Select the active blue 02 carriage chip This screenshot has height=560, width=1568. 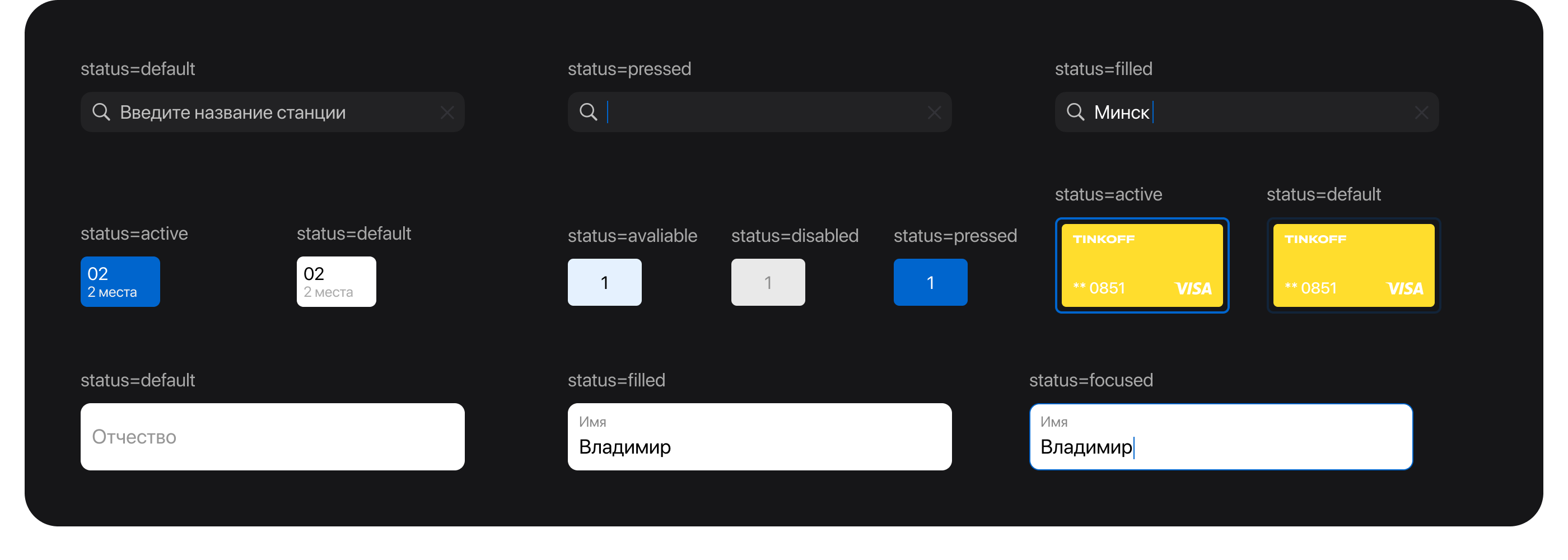120,282
